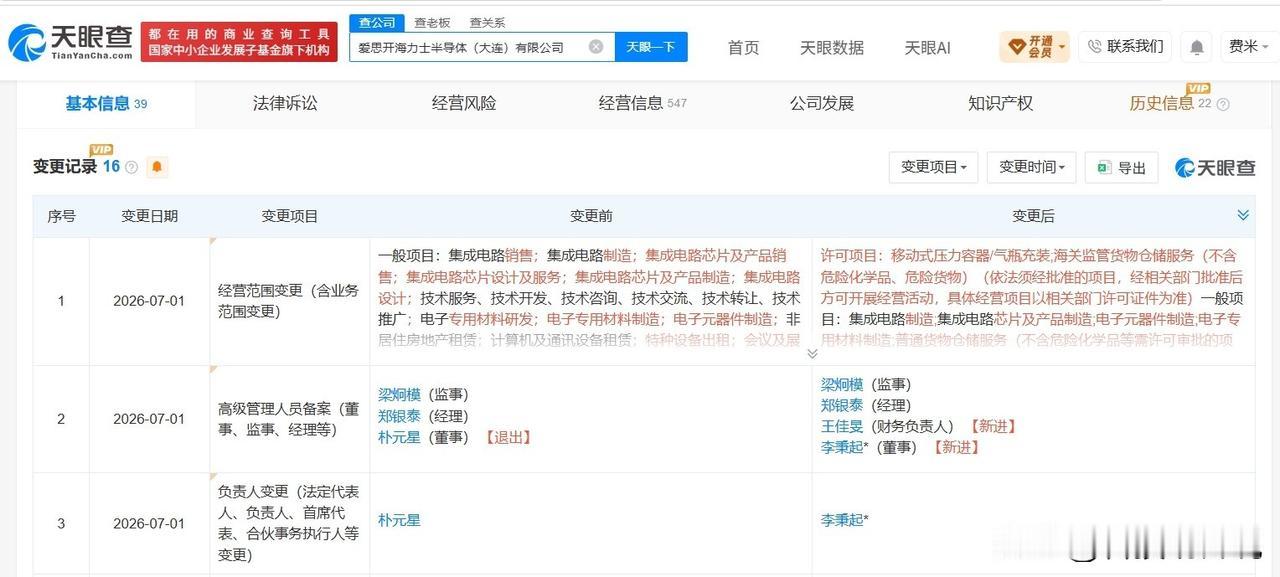Open 天眼数据 in top navigation
This screenshot has width=1280, height=577.
tap(832, 47)
